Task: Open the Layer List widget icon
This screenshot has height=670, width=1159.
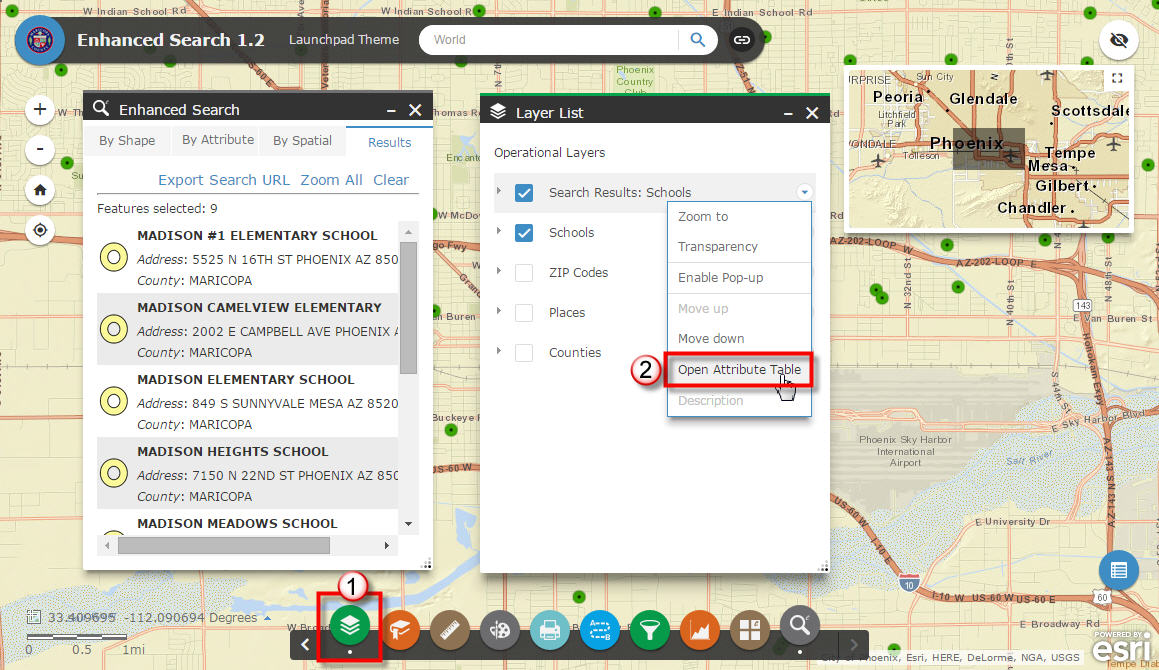Action: pos(350,626)
